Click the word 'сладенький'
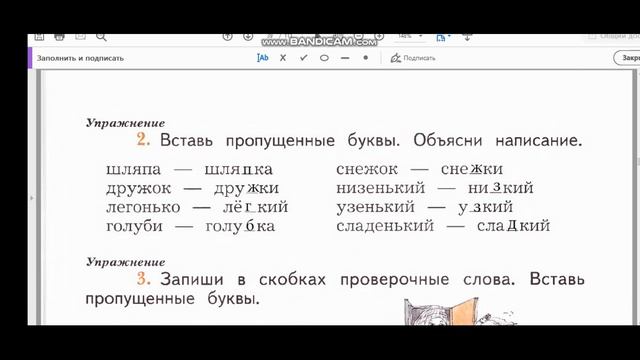Image resolution: width=640 pixels, height=360 pixels. click(x=385, y=226)
